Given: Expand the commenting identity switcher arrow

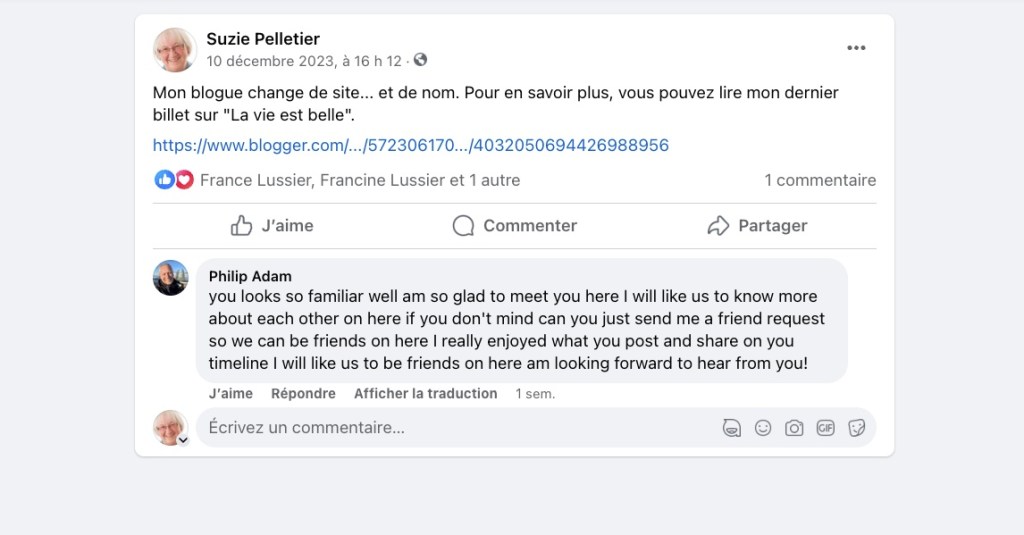Looking at the screenshot, I should (x=183, y=439).
